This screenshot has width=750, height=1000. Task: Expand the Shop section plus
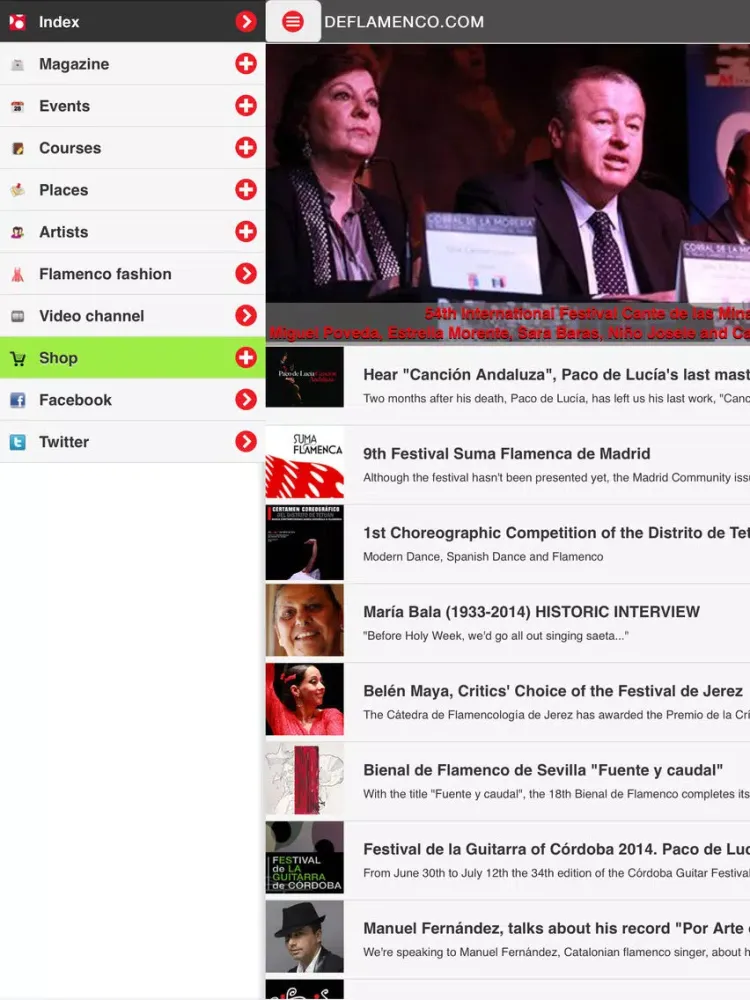pos(246,358)
